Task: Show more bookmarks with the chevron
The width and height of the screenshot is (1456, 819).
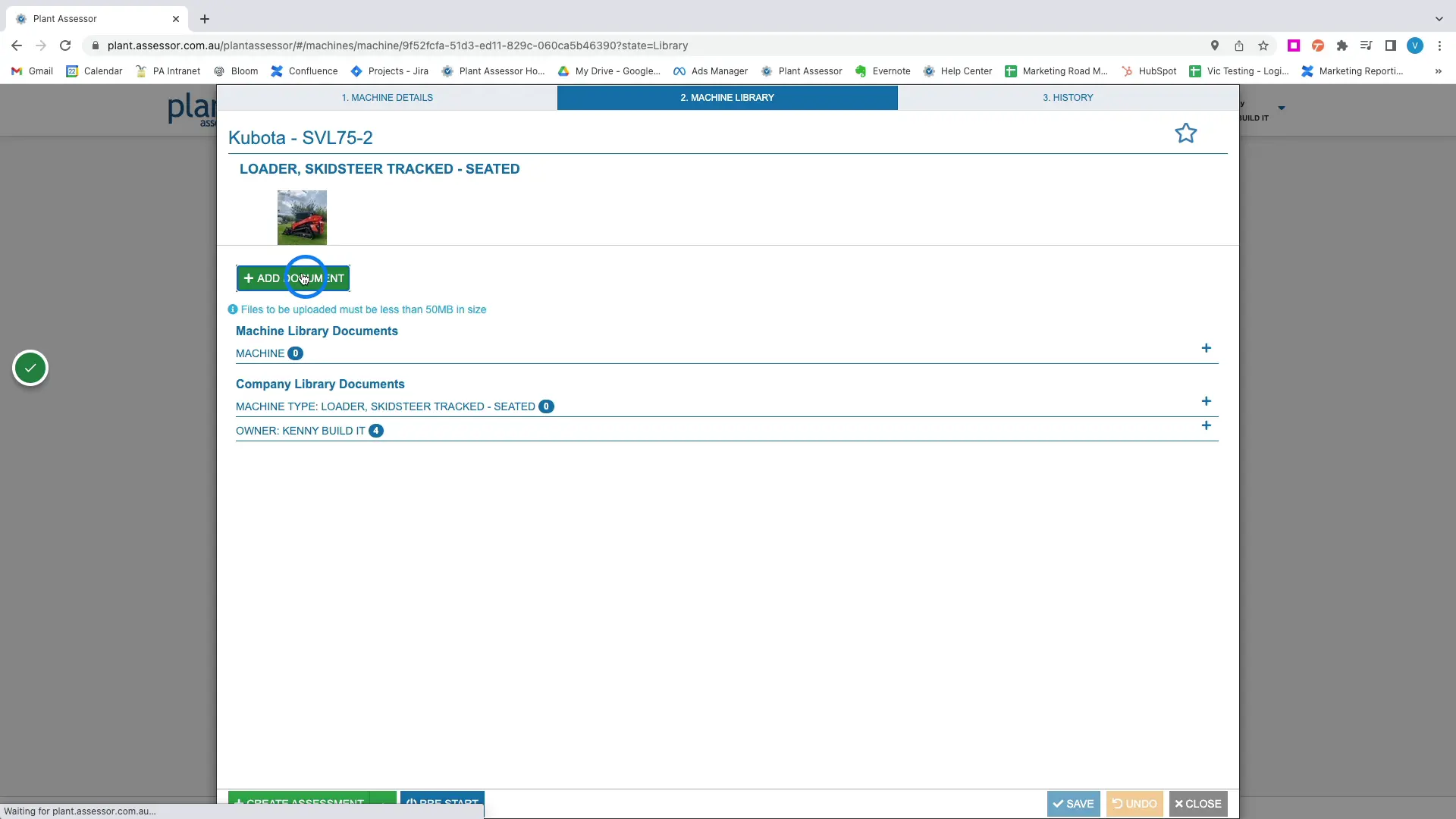Action: 1438,71
